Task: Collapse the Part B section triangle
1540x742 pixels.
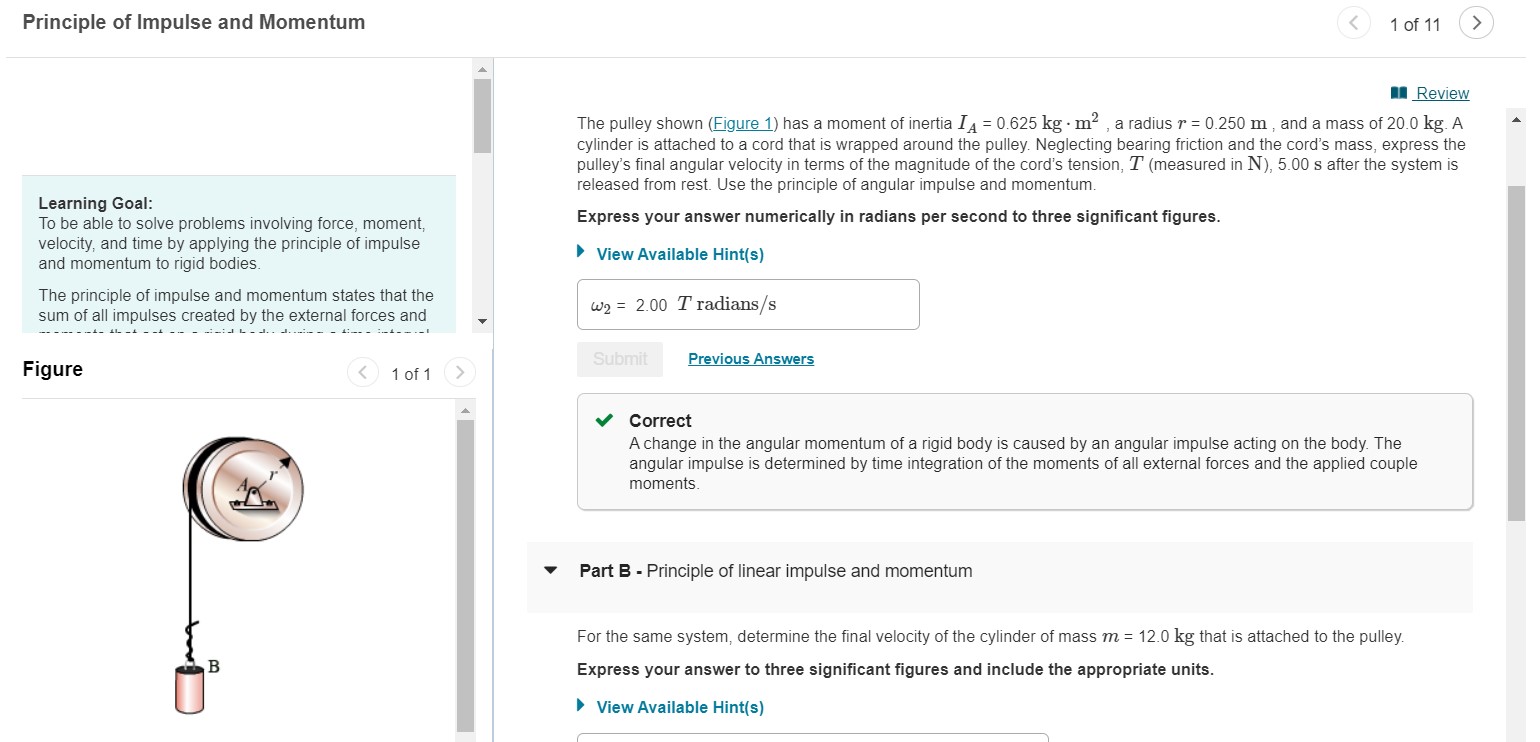Action: coord(549,570)
